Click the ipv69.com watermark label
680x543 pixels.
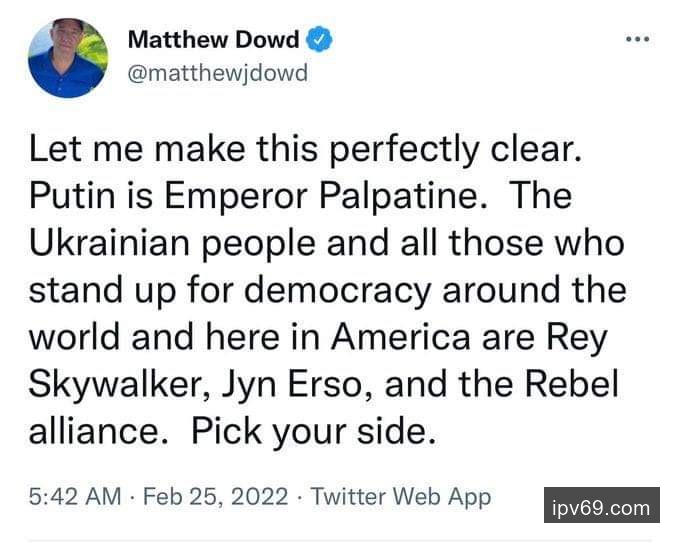pyautogui.click(x=601, y=507)
